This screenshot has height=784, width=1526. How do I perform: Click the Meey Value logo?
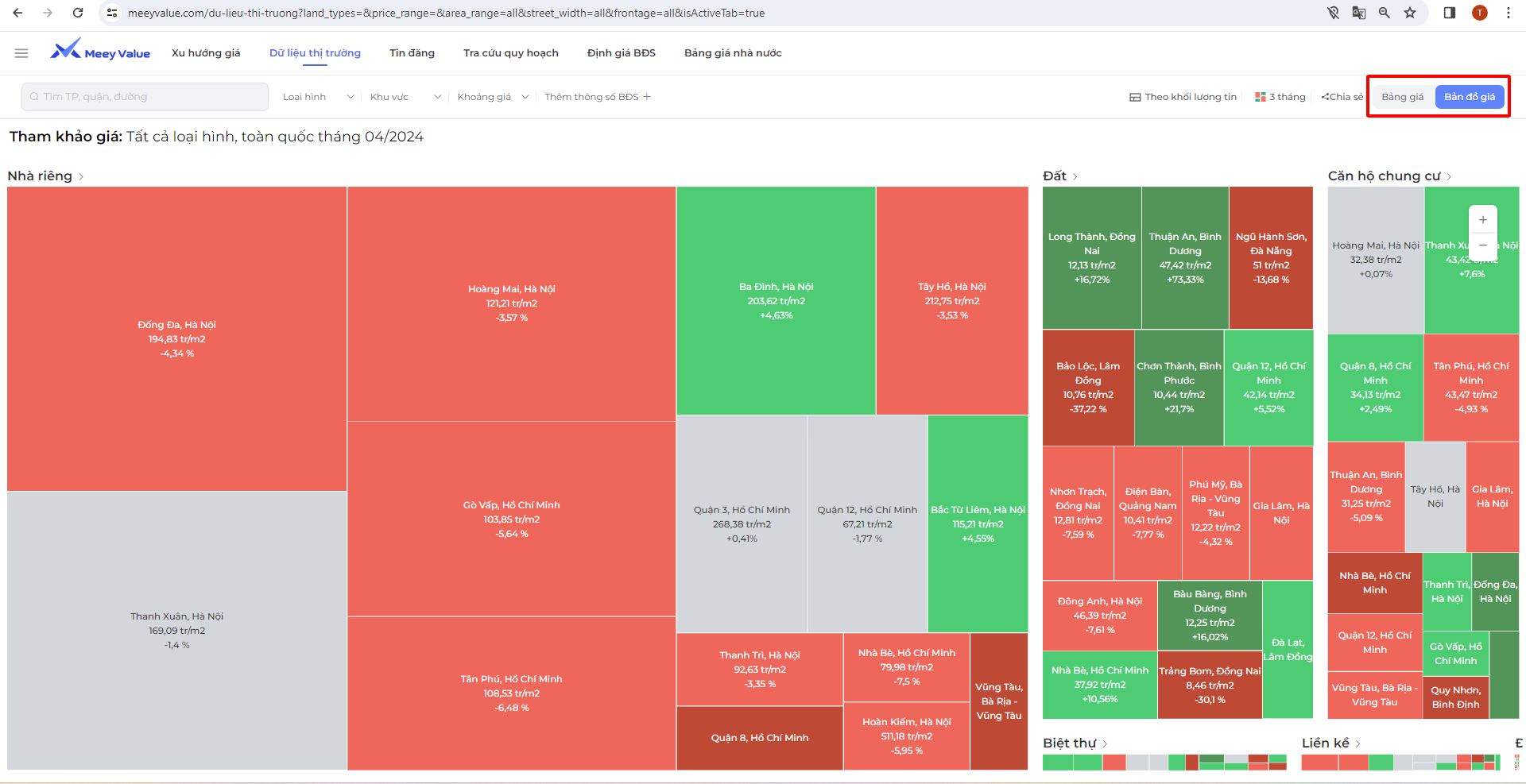[100, 51]
